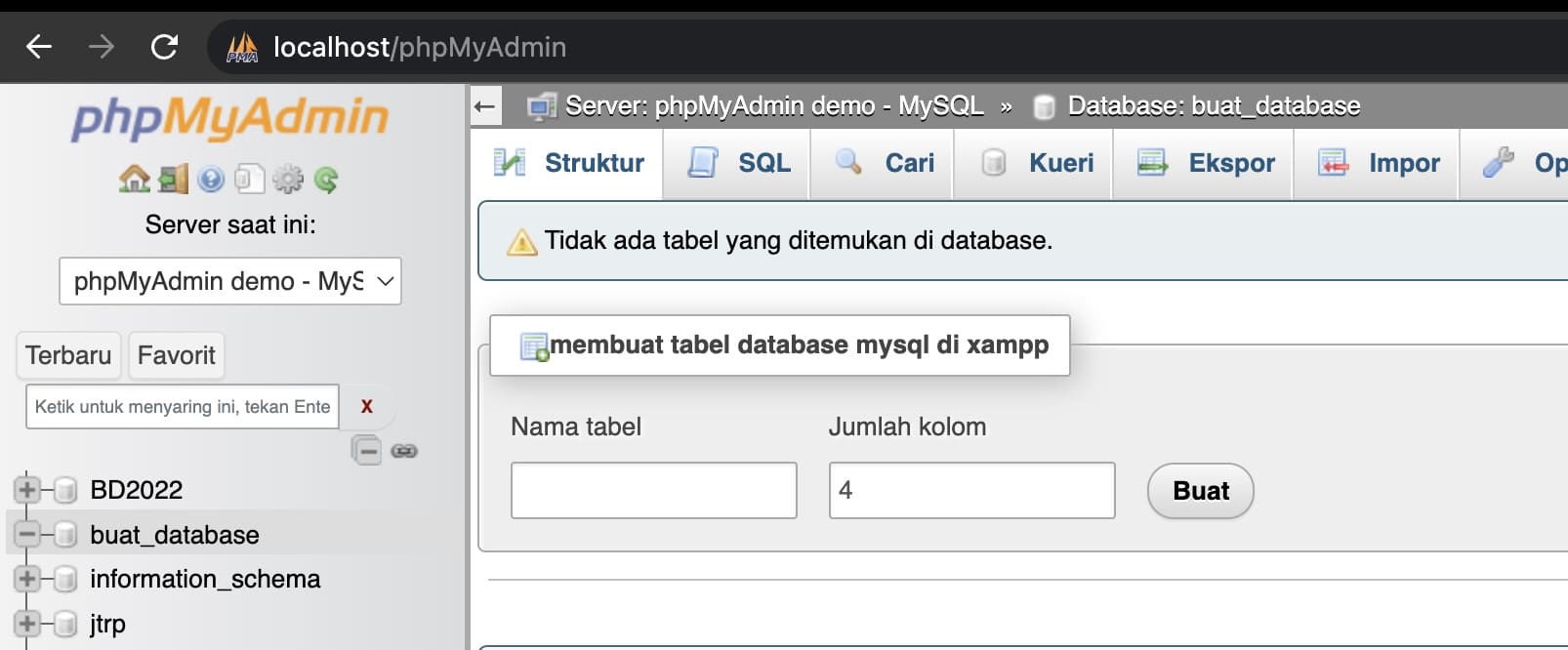Go forward using the browser forward arrow

[102, 46]
